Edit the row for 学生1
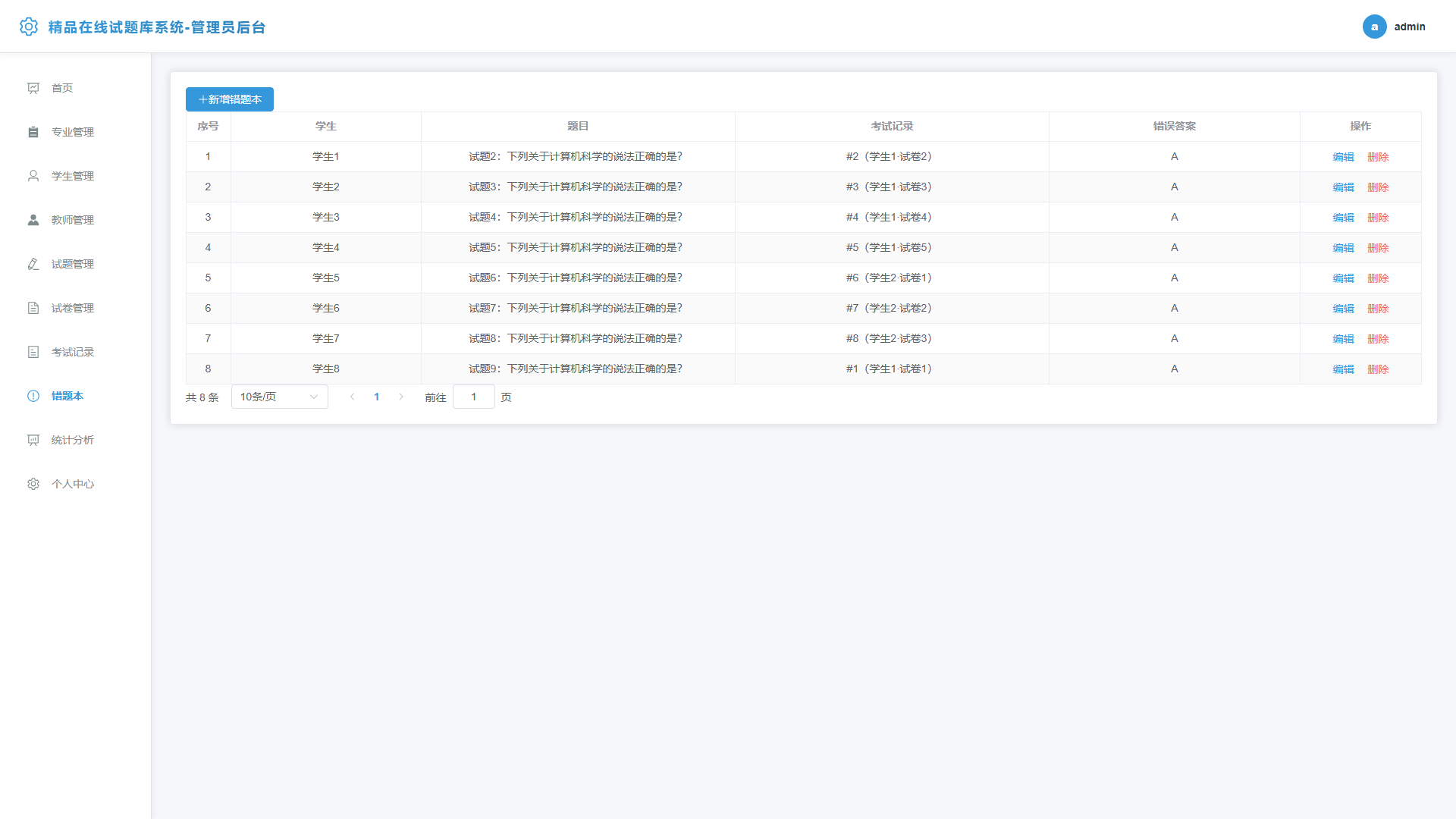The width and height of the screenshot is (1456, 819). point(1343,157)
